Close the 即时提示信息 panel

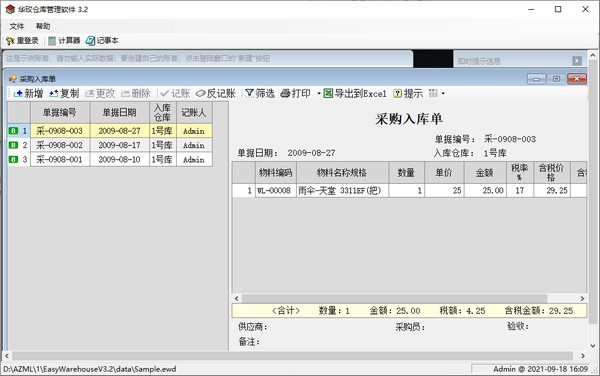tap(577, 61)
